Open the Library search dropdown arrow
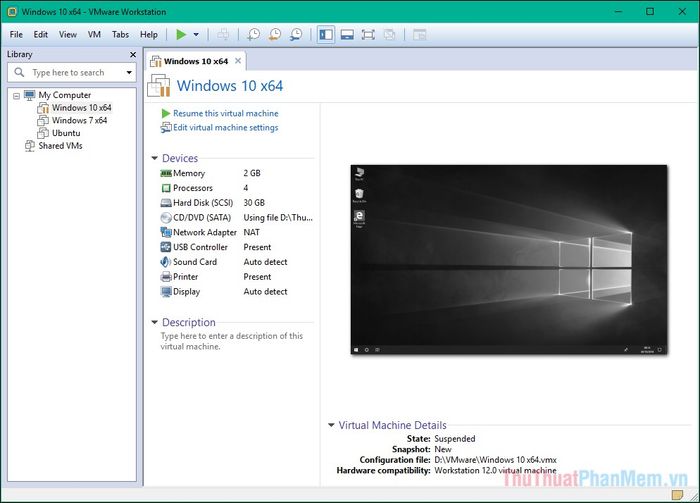700x503 pixels. coord(129,72)
